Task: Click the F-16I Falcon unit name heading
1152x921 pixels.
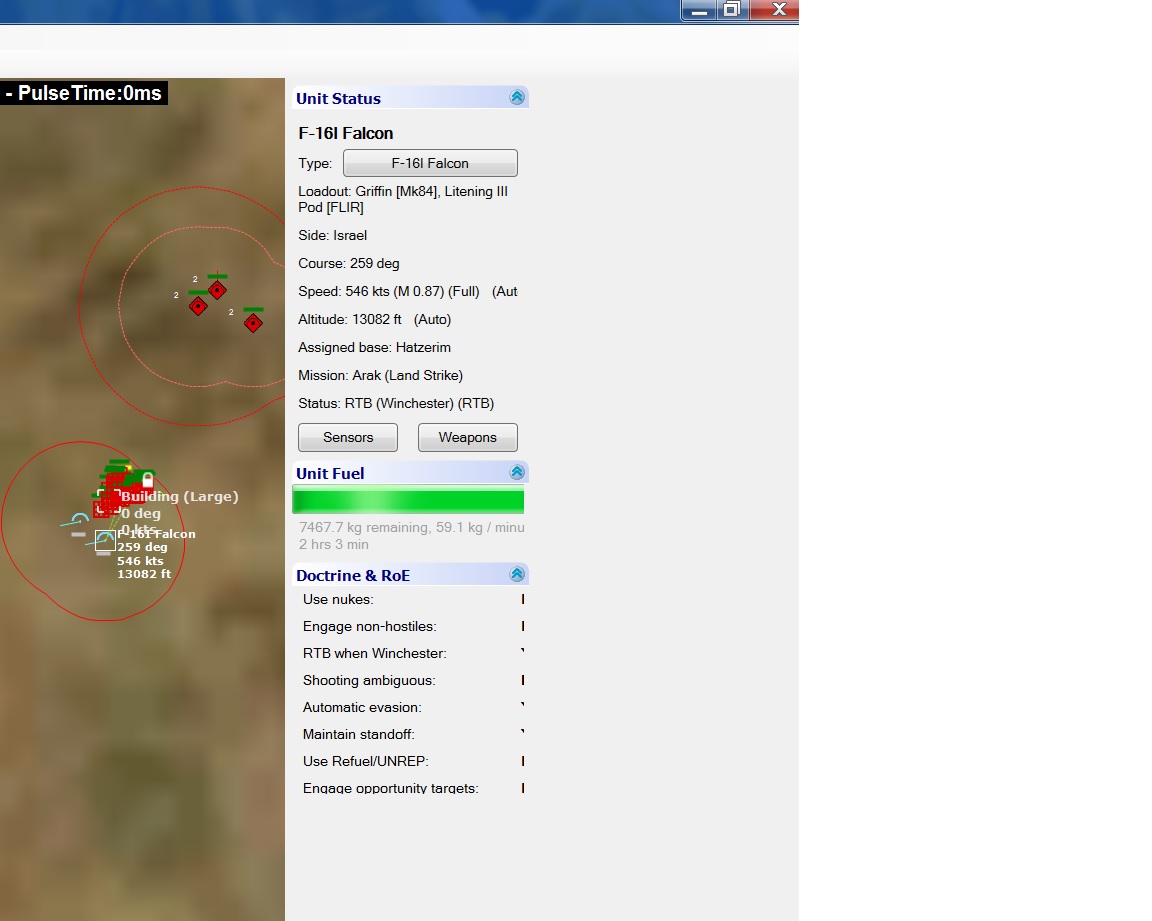Action: [345, 133]
